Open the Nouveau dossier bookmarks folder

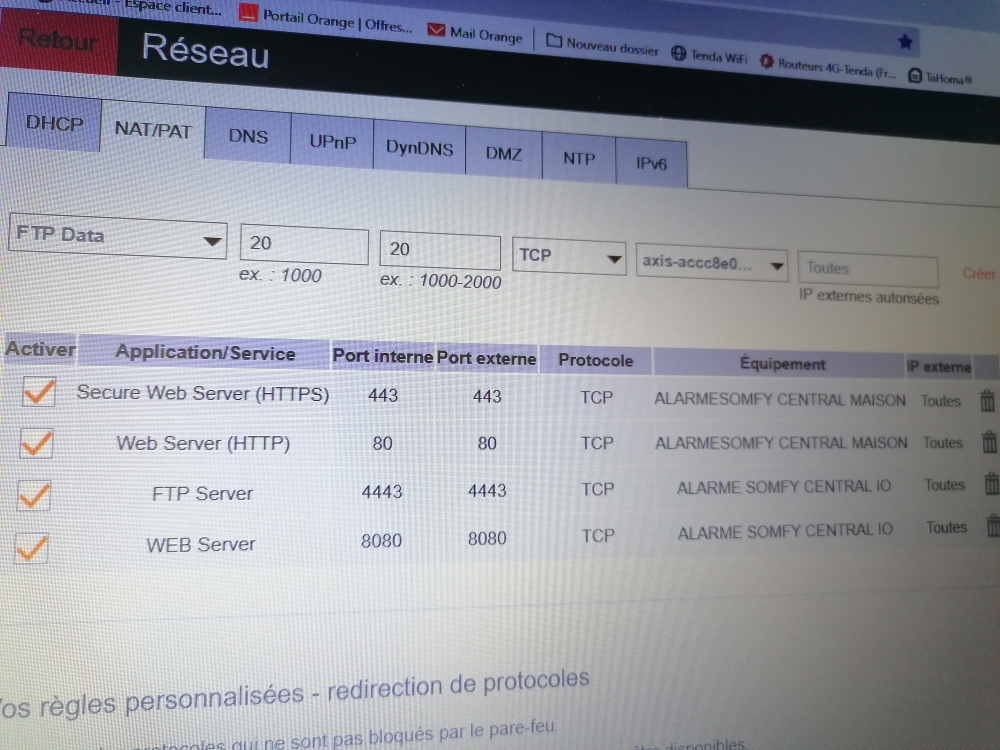pyautogui.click(x=603, y=44)
